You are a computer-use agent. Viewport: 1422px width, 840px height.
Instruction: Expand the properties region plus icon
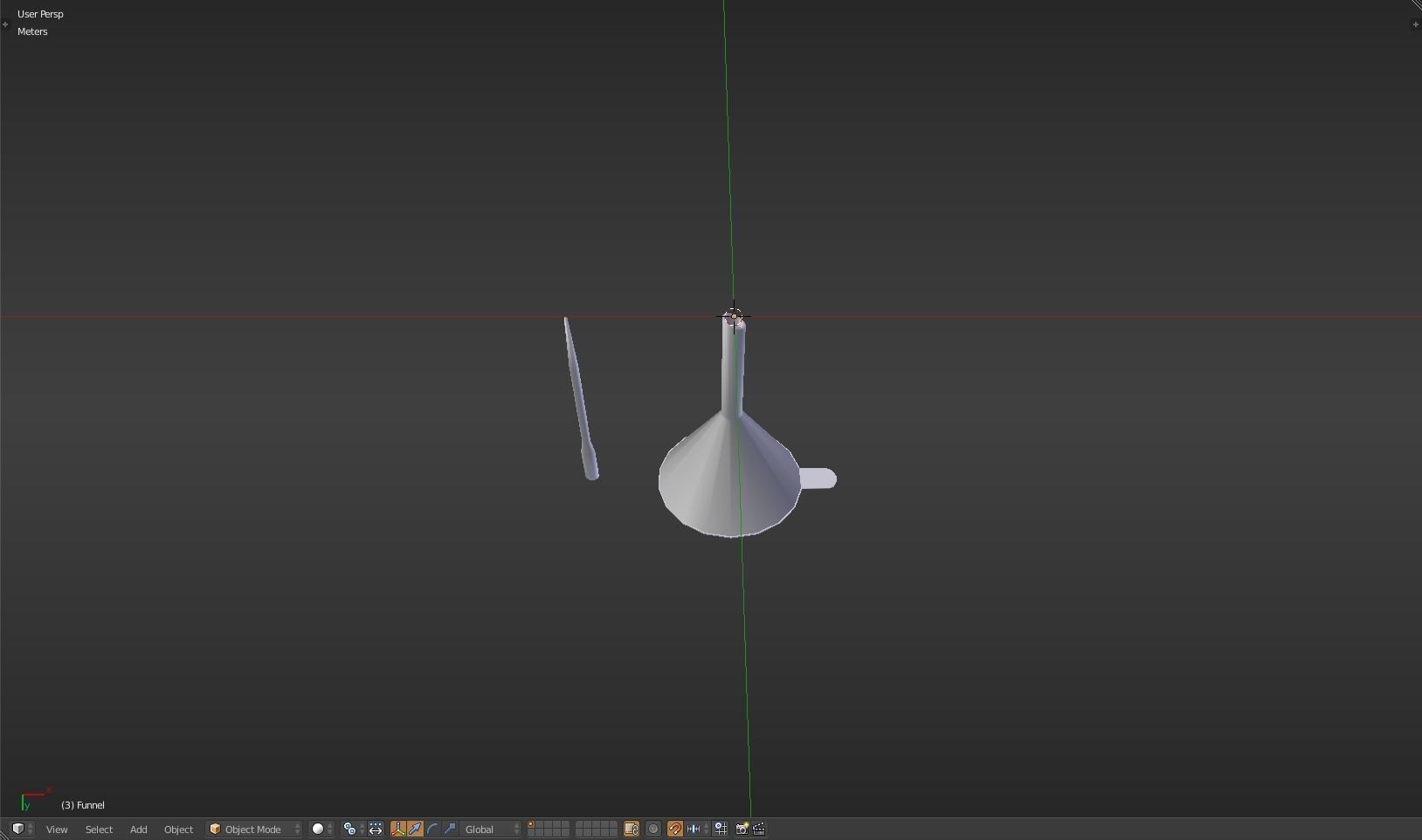tap(1415, 24)
